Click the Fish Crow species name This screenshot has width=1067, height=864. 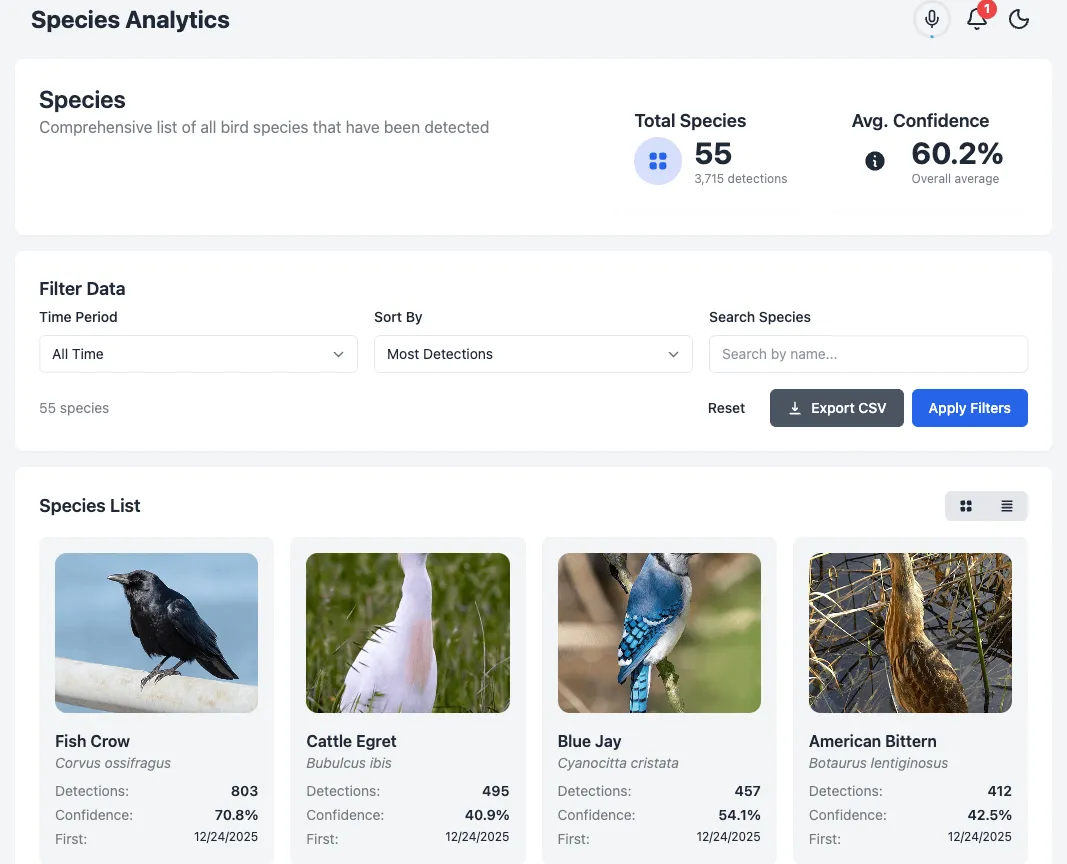click(x=92, y=741)
